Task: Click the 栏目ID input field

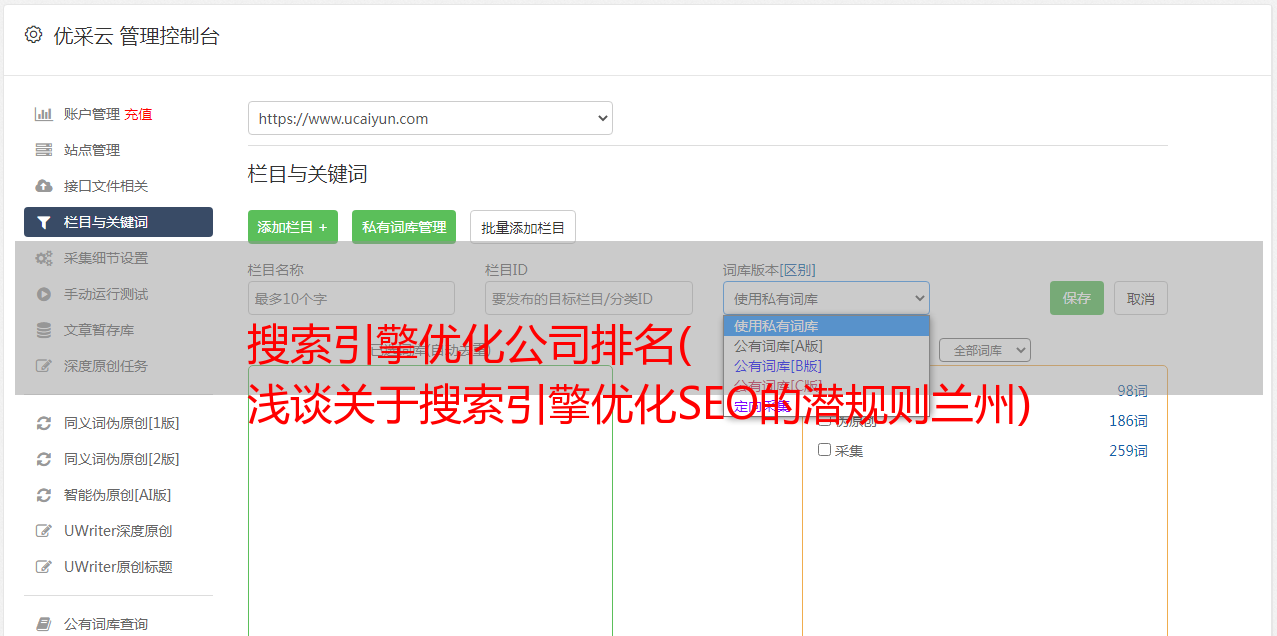Action: (589, 298)
